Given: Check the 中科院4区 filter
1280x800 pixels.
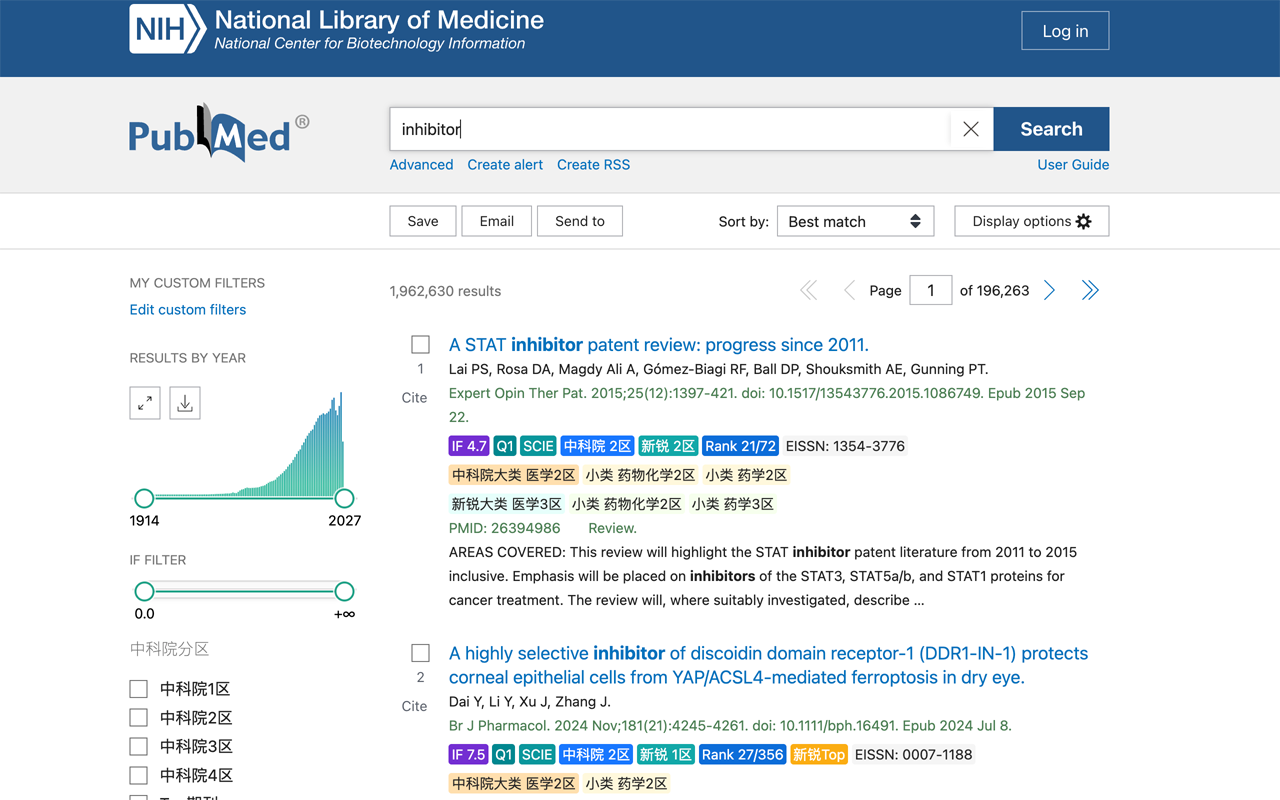Looking at the screenshot, I should [x=139, y=776].
